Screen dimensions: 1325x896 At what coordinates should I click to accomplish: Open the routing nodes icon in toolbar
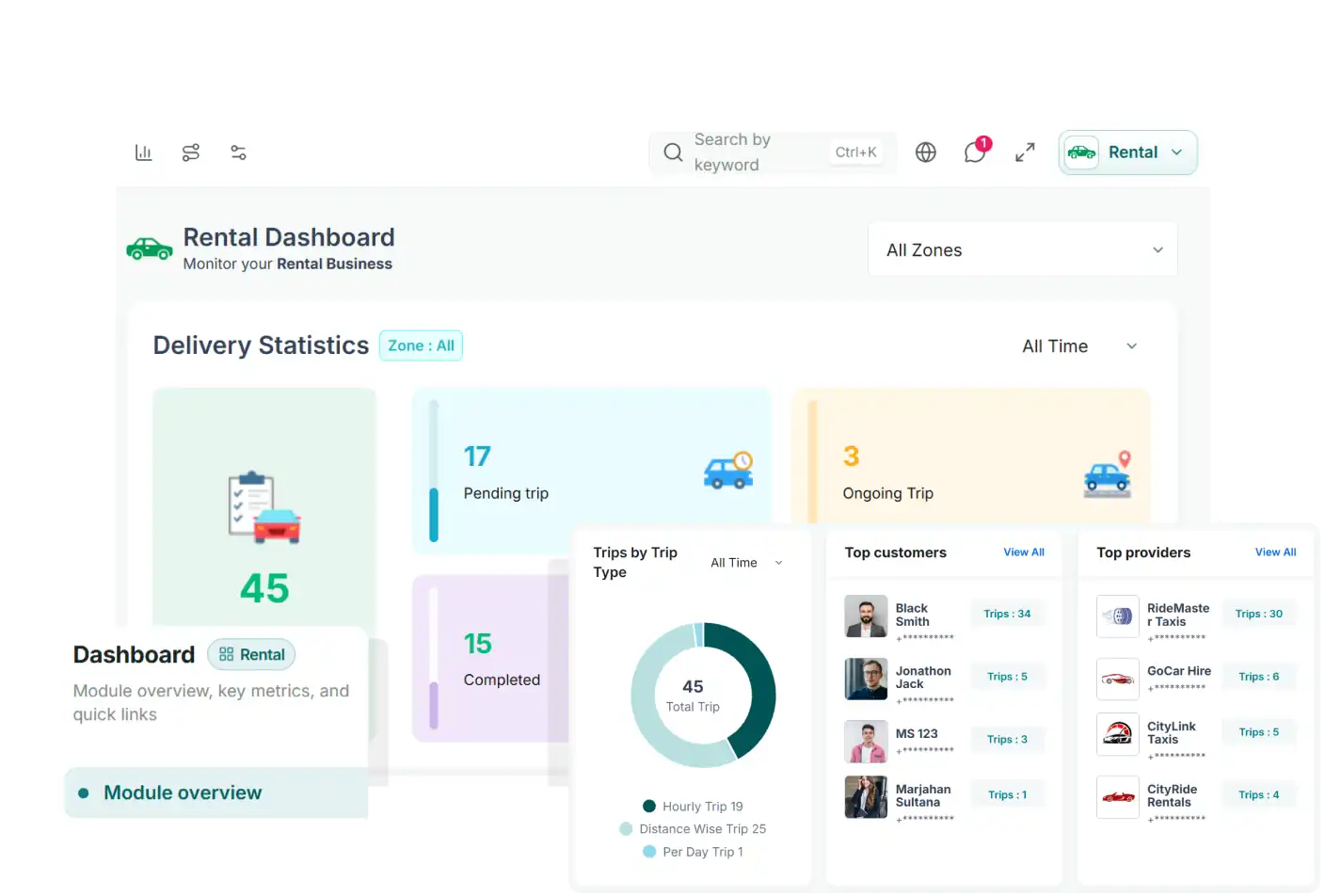coord(191,152)
